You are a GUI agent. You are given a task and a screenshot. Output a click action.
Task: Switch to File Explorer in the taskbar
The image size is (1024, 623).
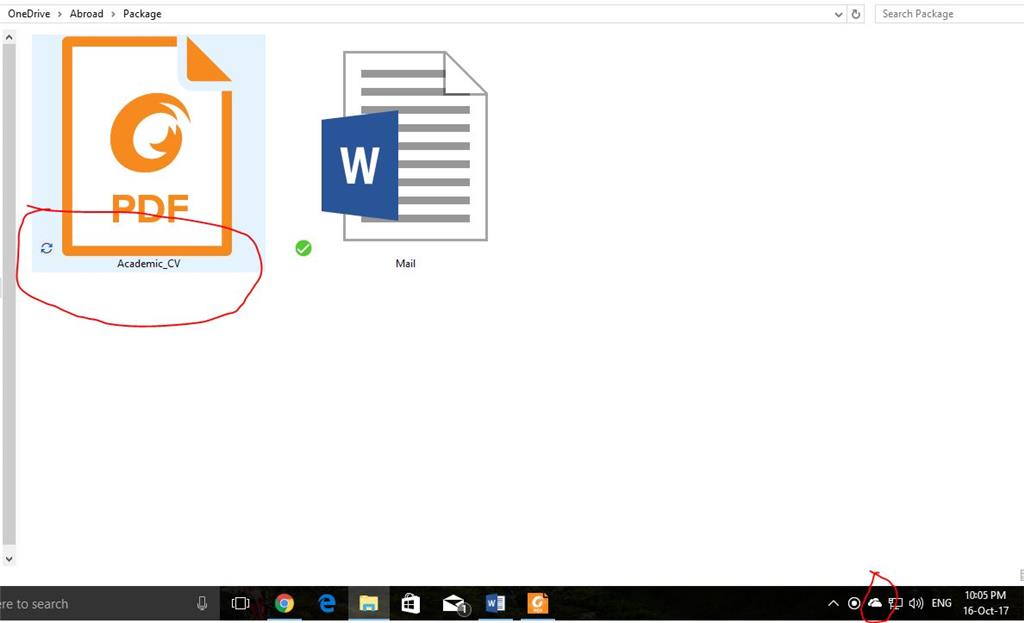(368, 603)
